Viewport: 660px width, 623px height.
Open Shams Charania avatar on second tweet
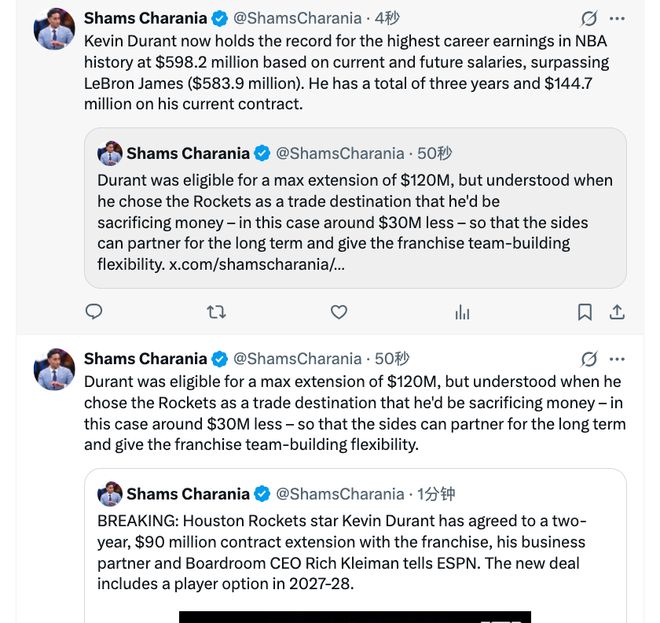(x=55, y=370)
